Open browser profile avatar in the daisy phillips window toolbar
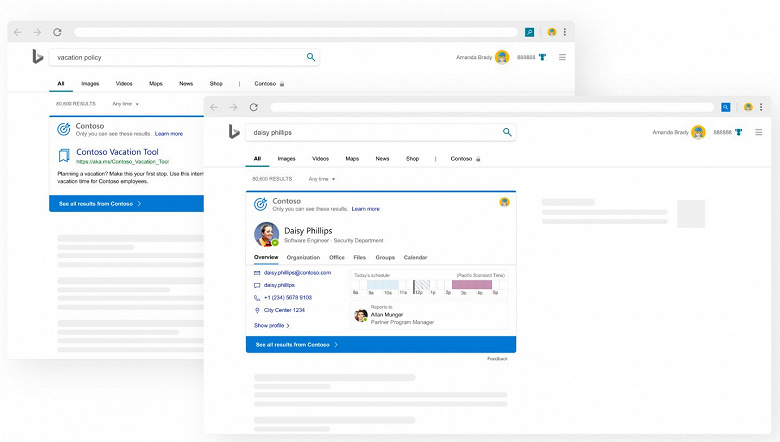The image size is (780, 442). pos(748,107)
